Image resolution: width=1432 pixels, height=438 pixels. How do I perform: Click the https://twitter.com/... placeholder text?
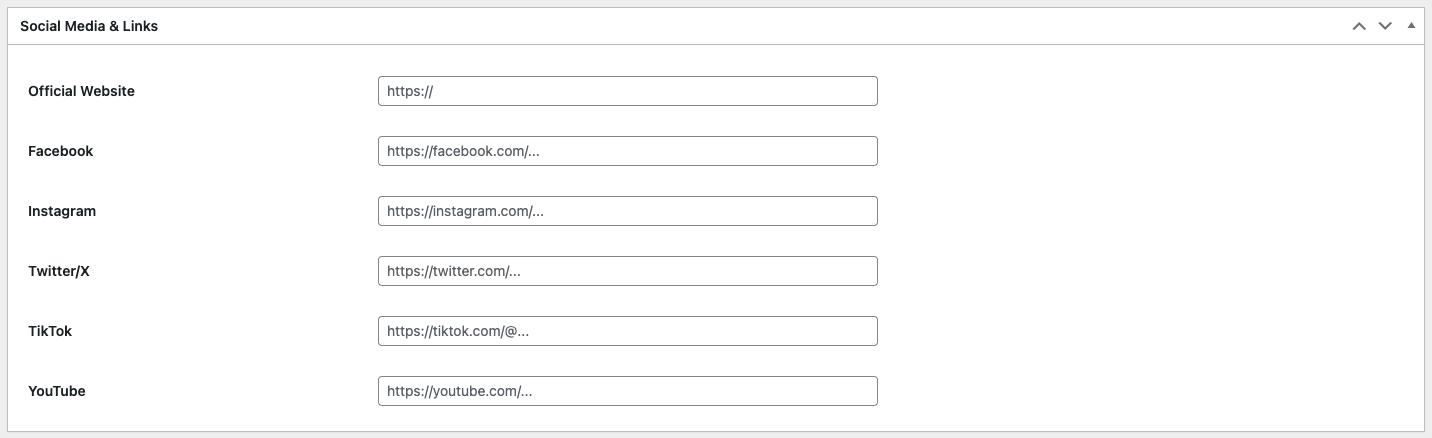pyautogui.click(x=454, y=271)
